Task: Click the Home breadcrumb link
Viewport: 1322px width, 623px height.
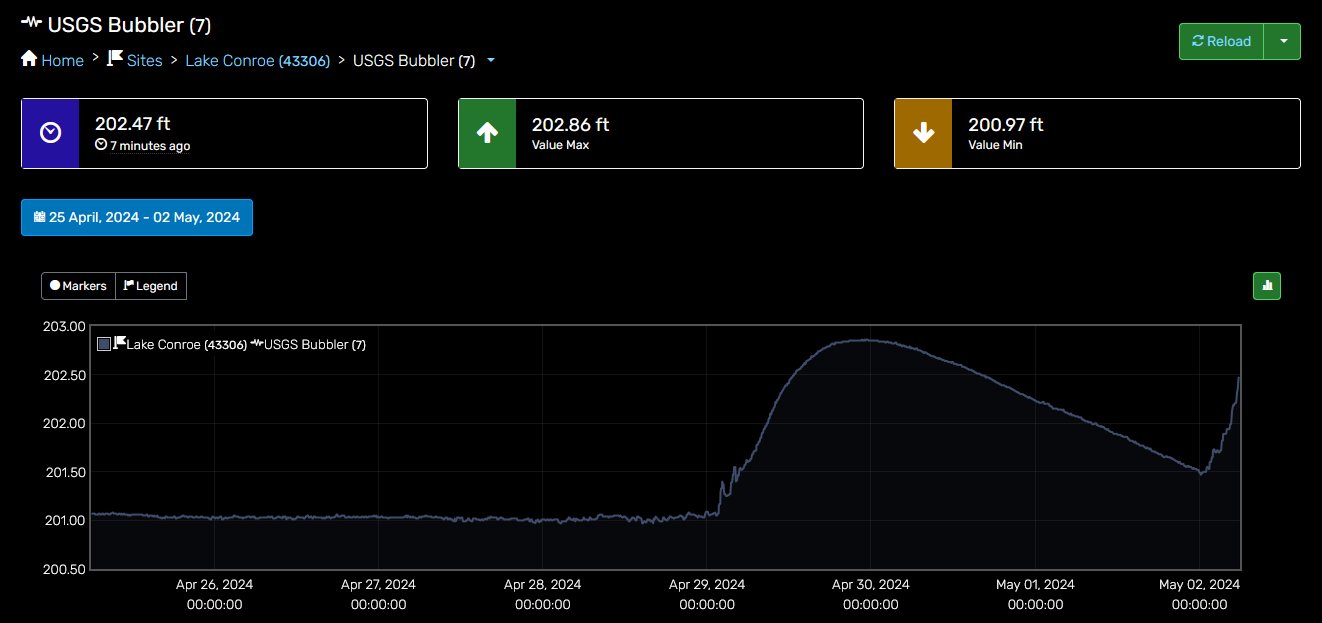Action: tap(52, 60)
